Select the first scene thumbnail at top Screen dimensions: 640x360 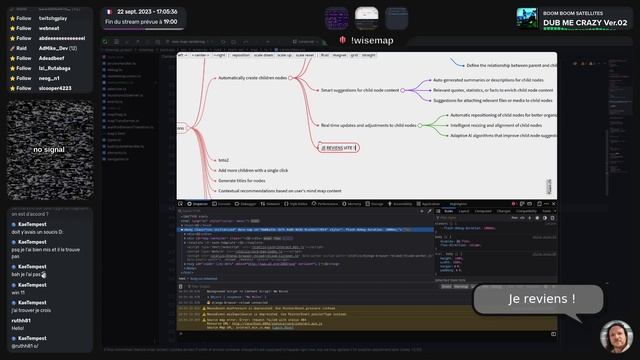click(337, 18)
